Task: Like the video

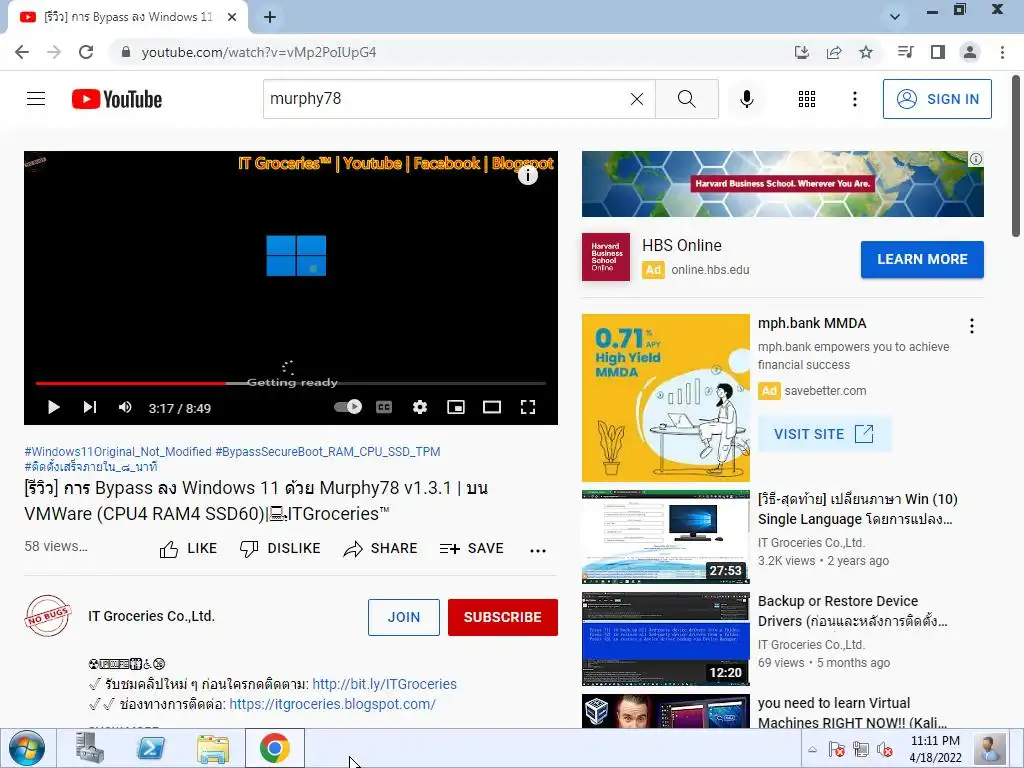Action: 188,549
